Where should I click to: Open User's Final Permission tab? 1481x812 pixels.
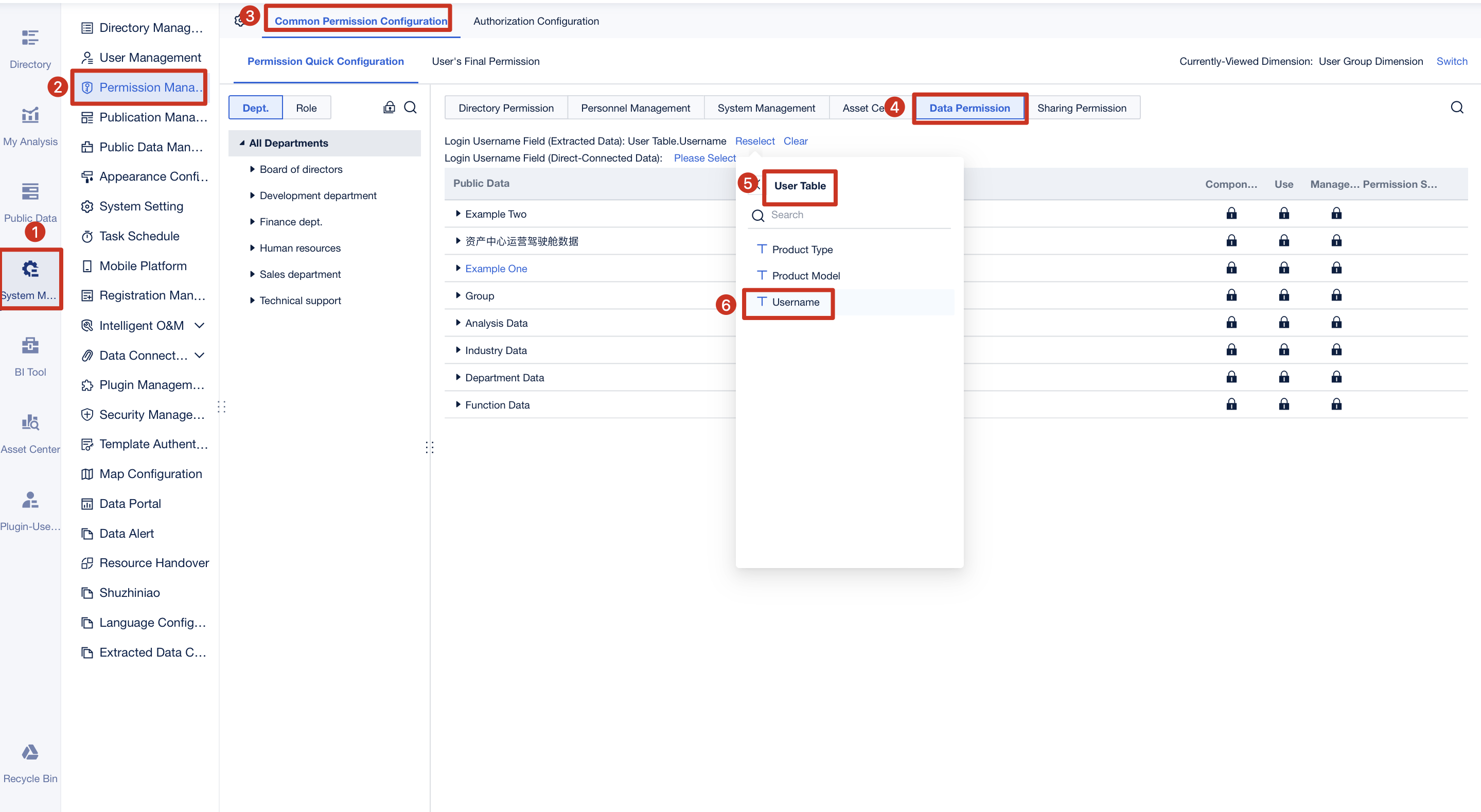(485, 62)
